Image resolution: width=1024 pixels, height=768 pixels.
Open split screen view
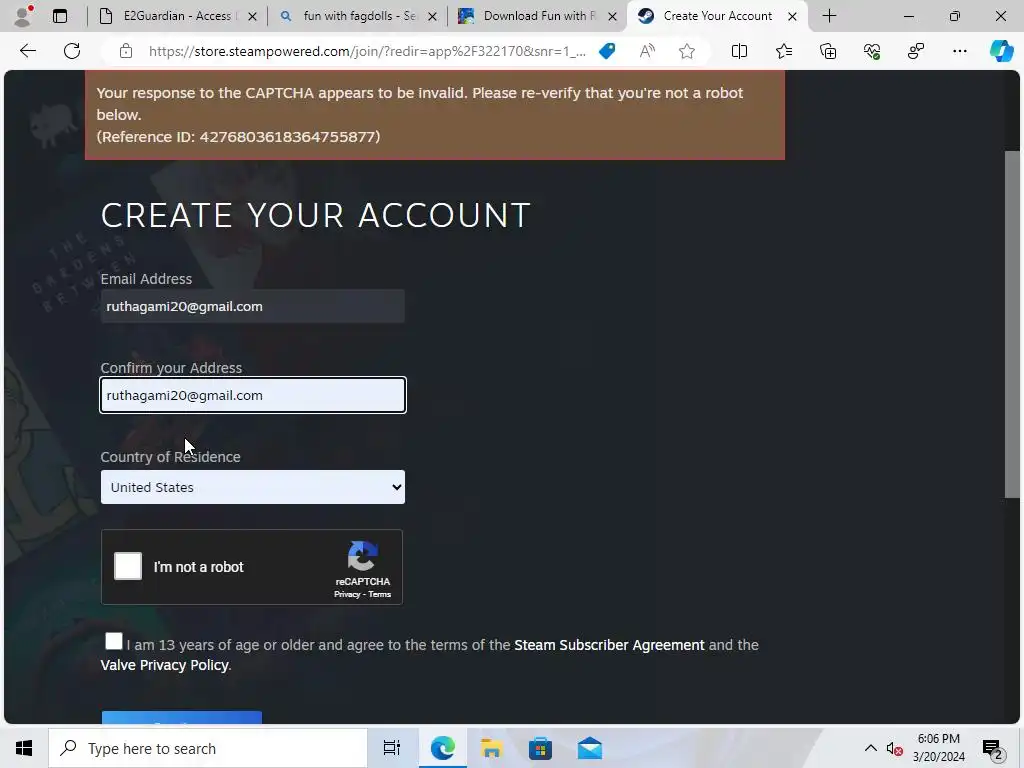click(739, 51)
